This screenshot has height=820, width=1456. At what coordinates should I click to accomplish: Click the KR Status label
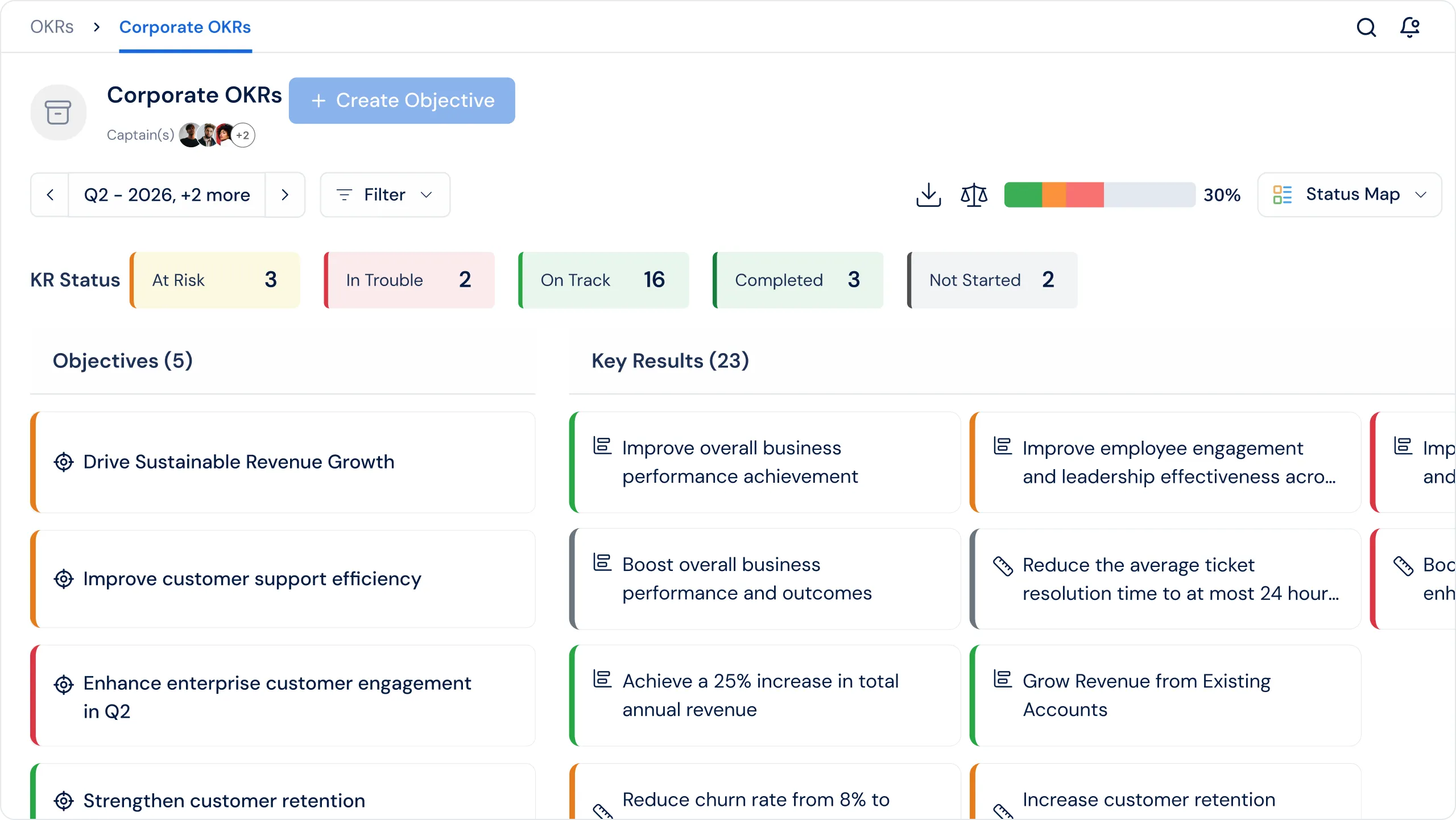[x=75, y=280]
